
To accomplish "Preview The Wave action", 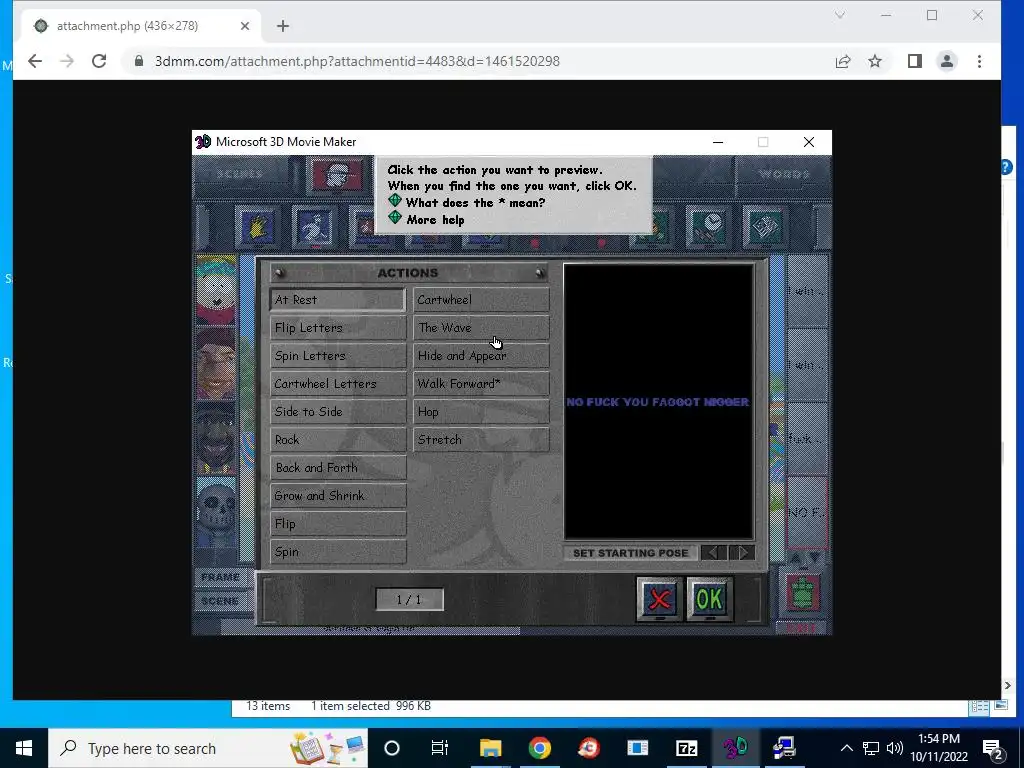I will coord(481,328).
